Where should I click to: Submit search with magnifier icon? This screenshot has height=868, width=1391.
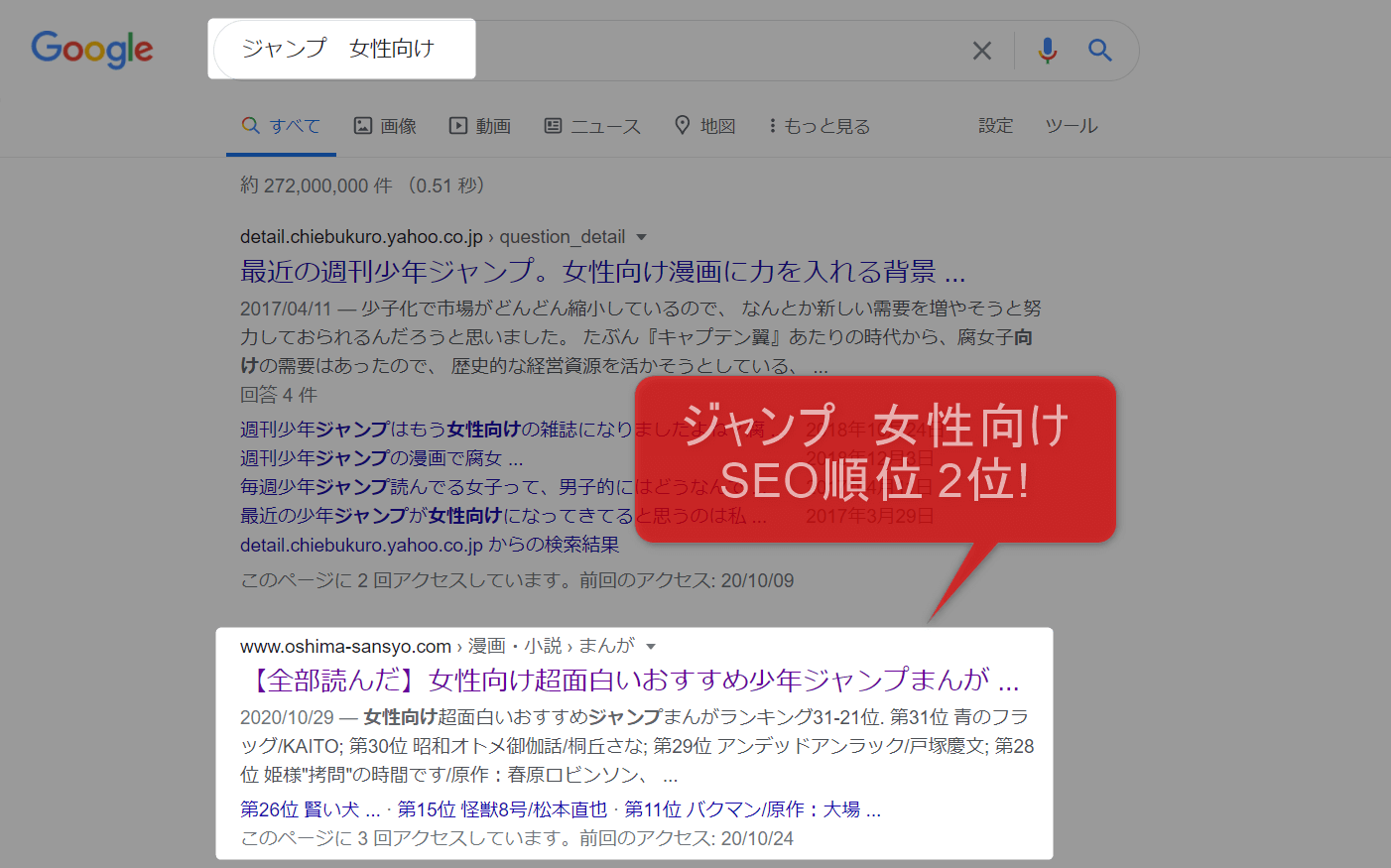(x=1099, y=50)
